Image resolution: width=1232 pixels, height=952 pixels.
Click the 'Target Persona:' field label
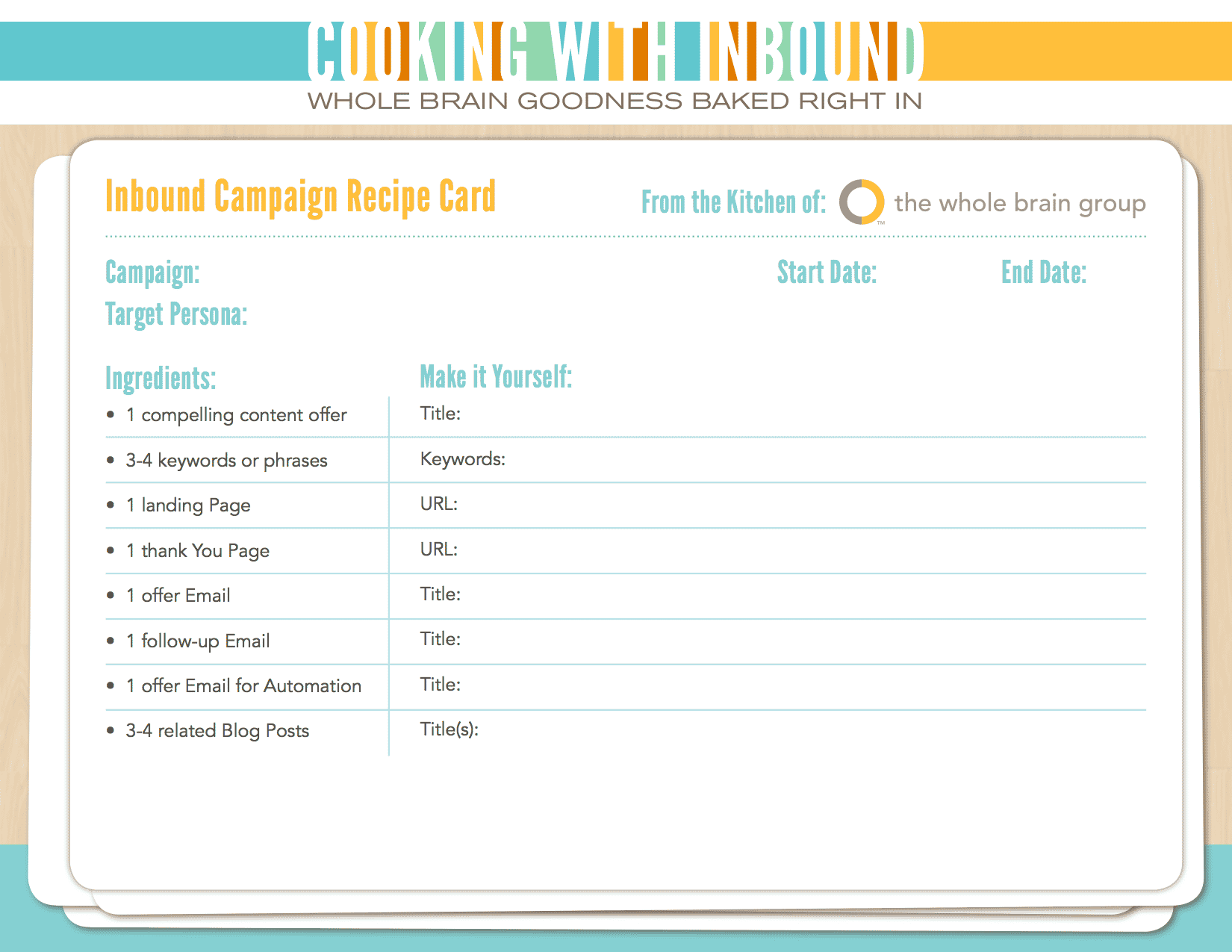point(176,315)
